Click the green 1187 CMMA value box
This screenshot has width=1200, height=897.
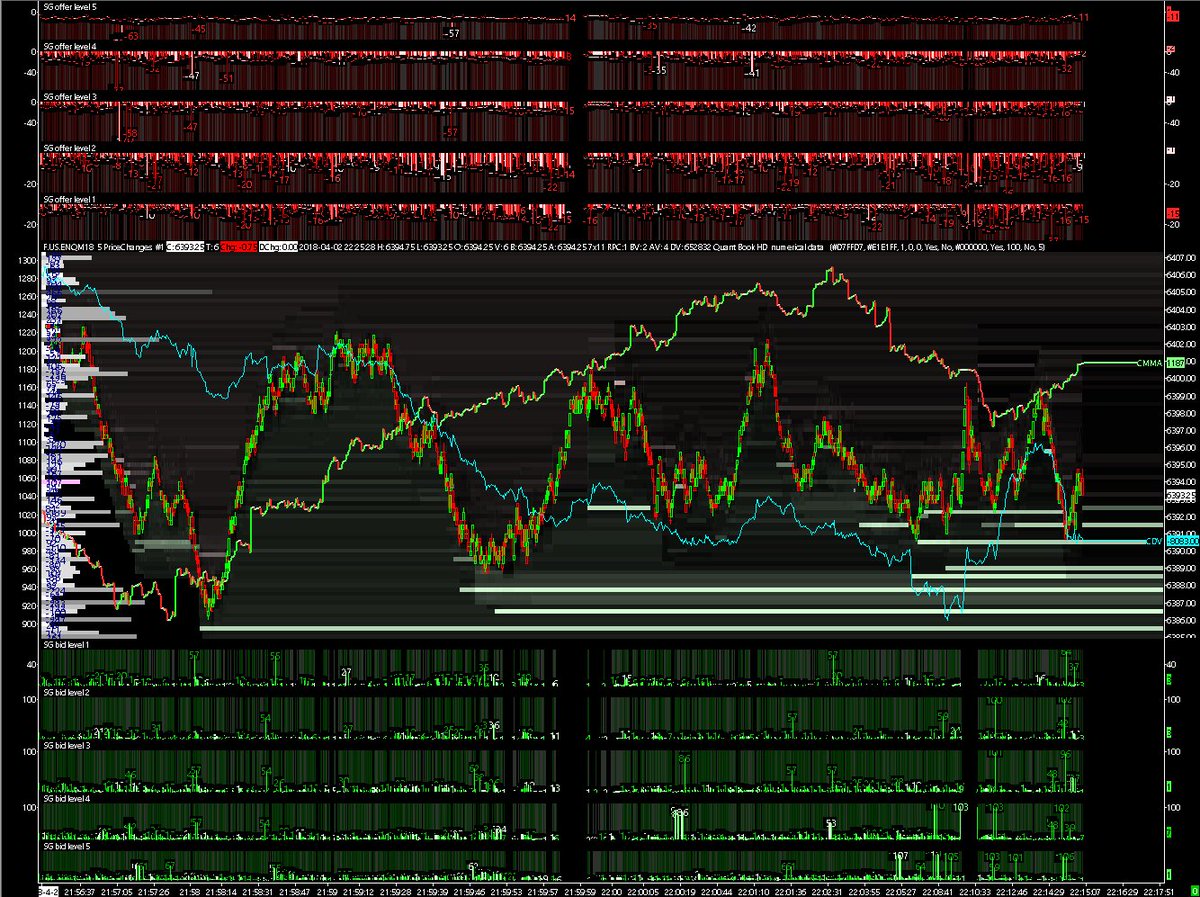[x=1175, y=364]
